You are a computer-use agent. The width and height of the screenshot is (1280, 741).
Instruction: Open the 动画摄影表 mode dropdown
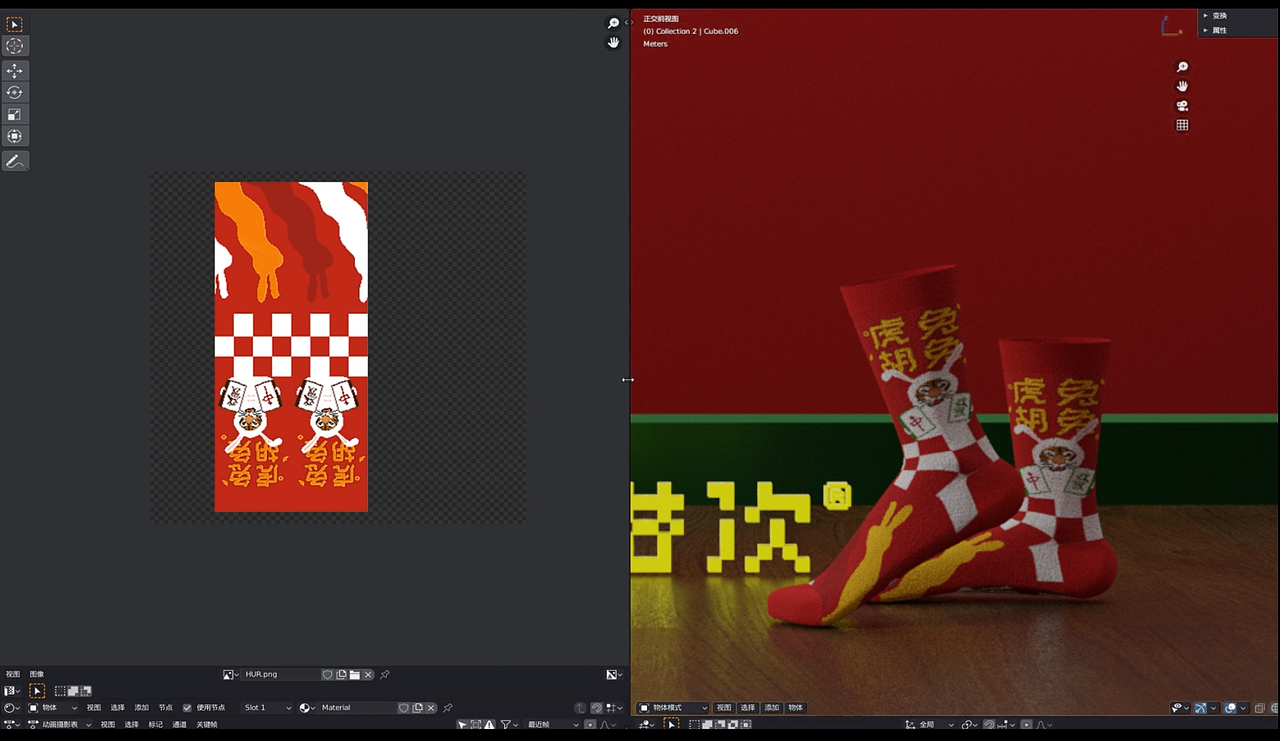(x=60, y=725)
